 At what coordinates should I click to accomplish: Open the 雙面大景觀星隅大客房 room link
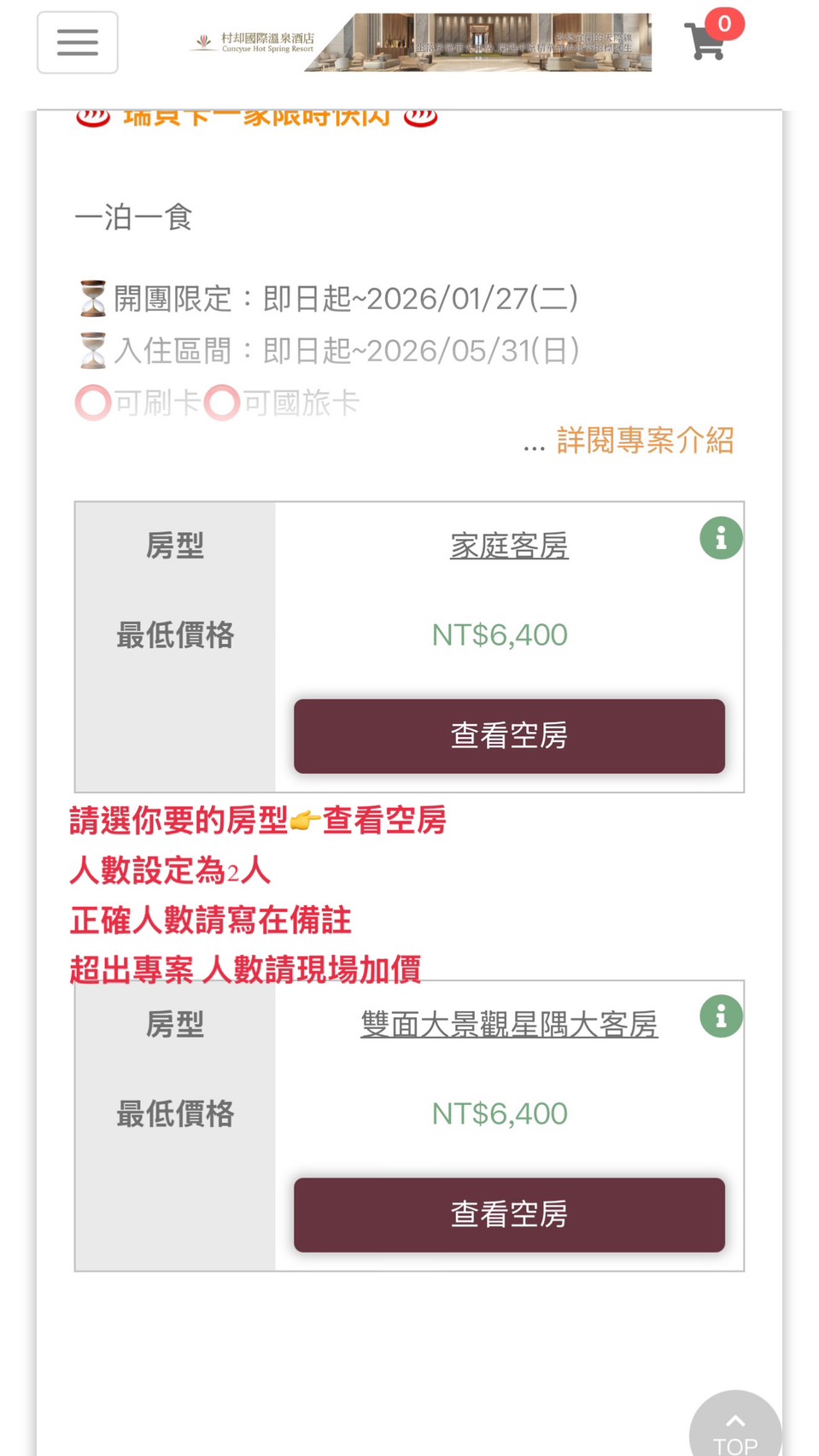[509, 1024]
